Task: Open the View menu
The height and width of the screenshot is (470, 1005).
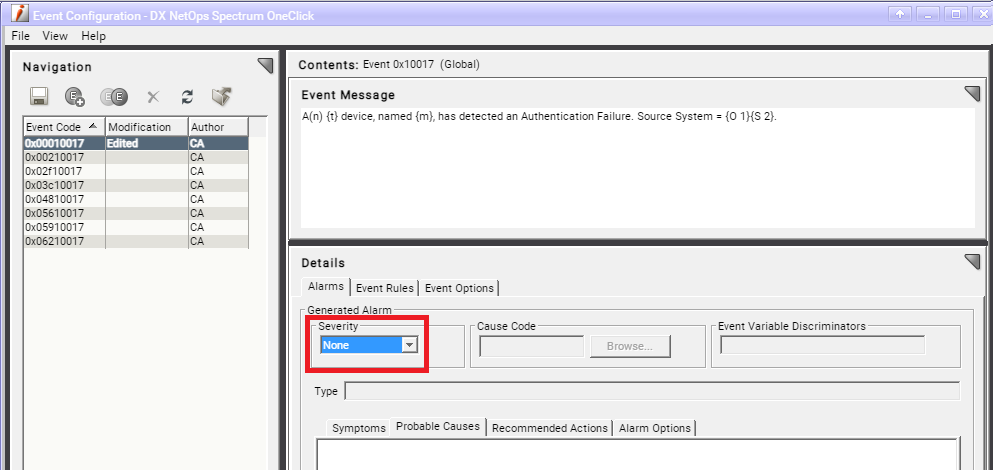Action: point(55,36)
